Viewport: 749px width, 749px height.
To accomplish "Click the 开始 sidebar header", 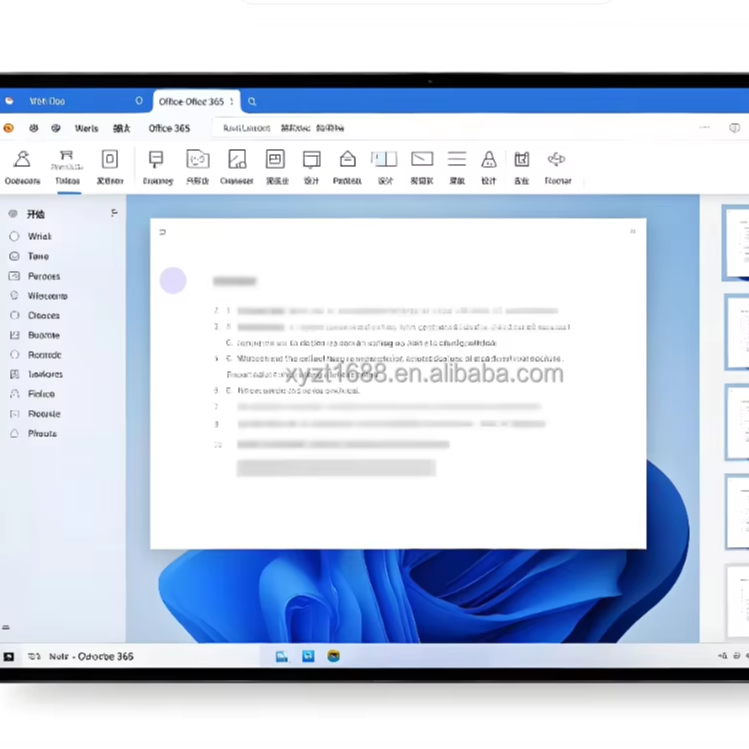I will [x=35, y=214].
